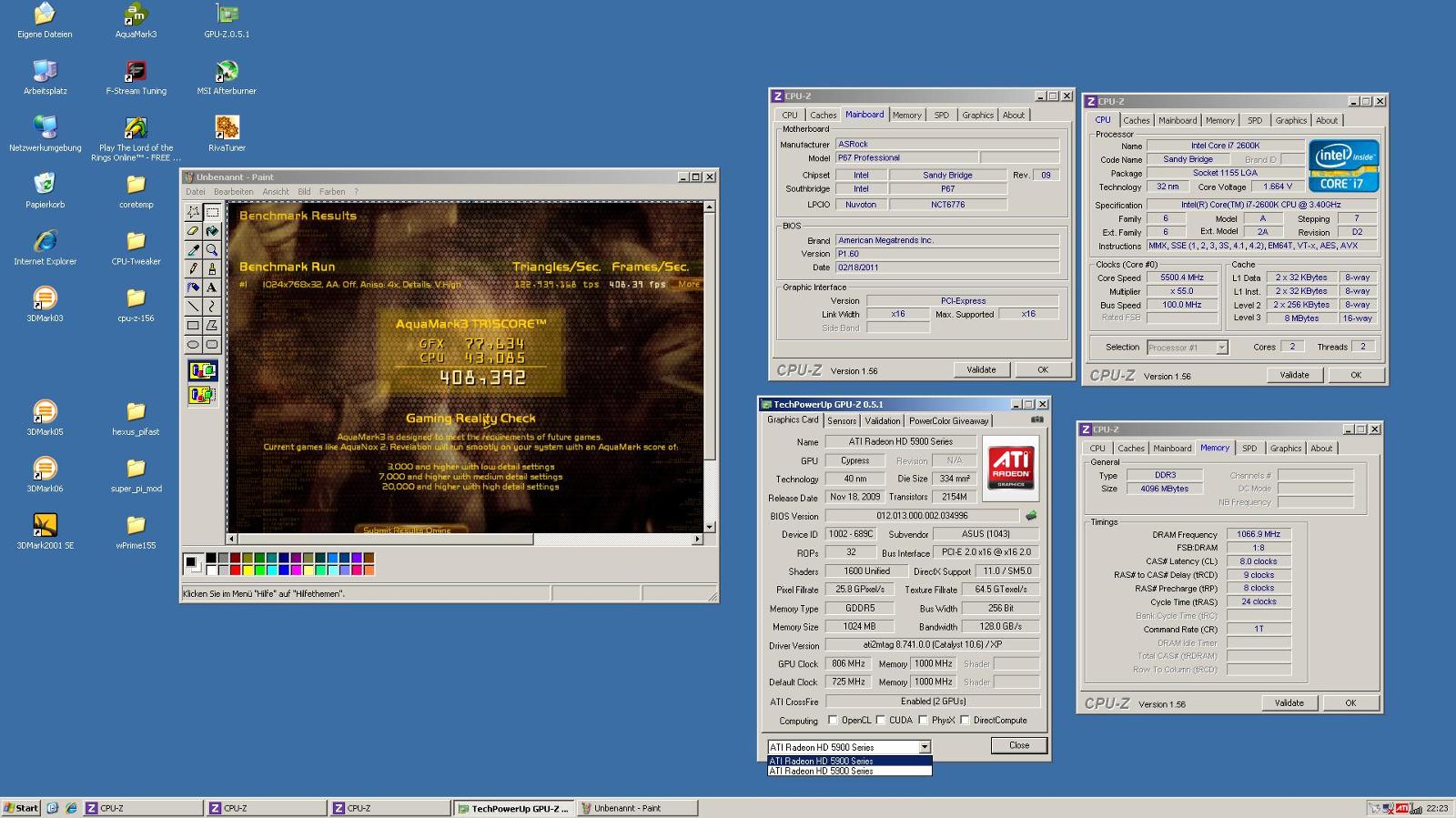Open Caches tab in CPU-Z Memory window
This screenshot has height=818, width=1456.
click(1131, 448)
